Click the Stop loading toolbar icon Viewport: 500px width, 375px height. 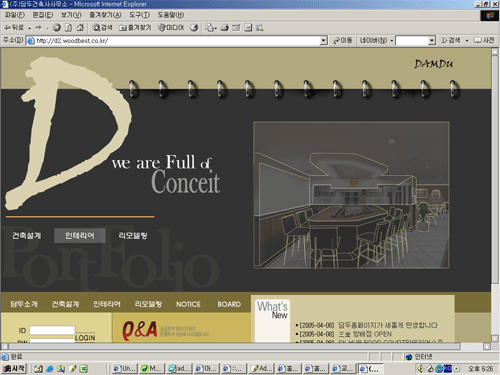(x=57, y=28)
